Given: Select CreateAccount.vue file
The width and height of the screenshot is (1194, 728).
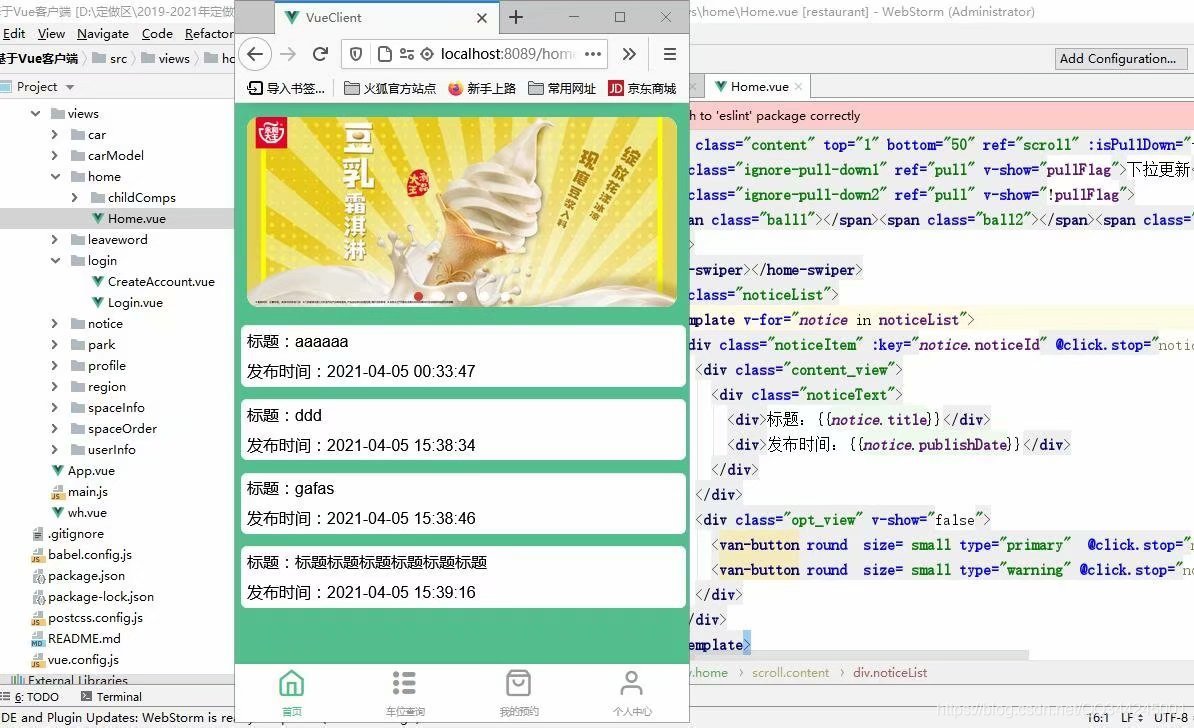Looking at the screenshot, I should [x=153, y=282].
